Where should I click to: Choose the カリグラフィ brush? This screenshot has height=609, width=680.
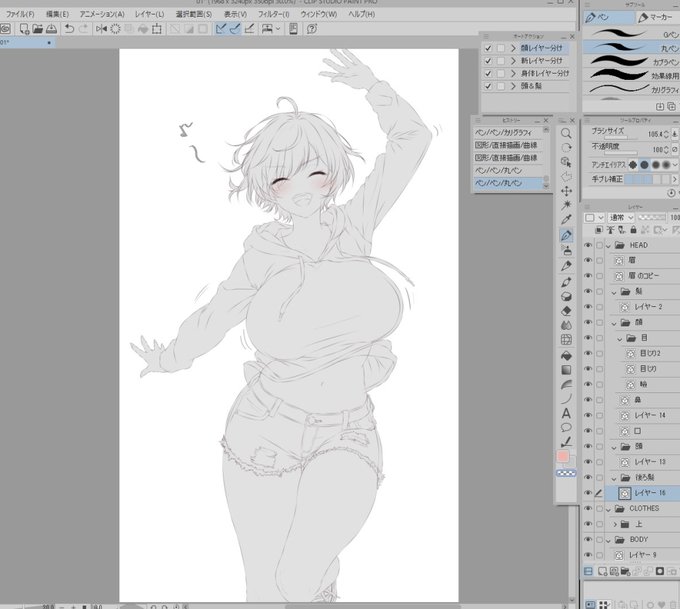tap(631, 89)
